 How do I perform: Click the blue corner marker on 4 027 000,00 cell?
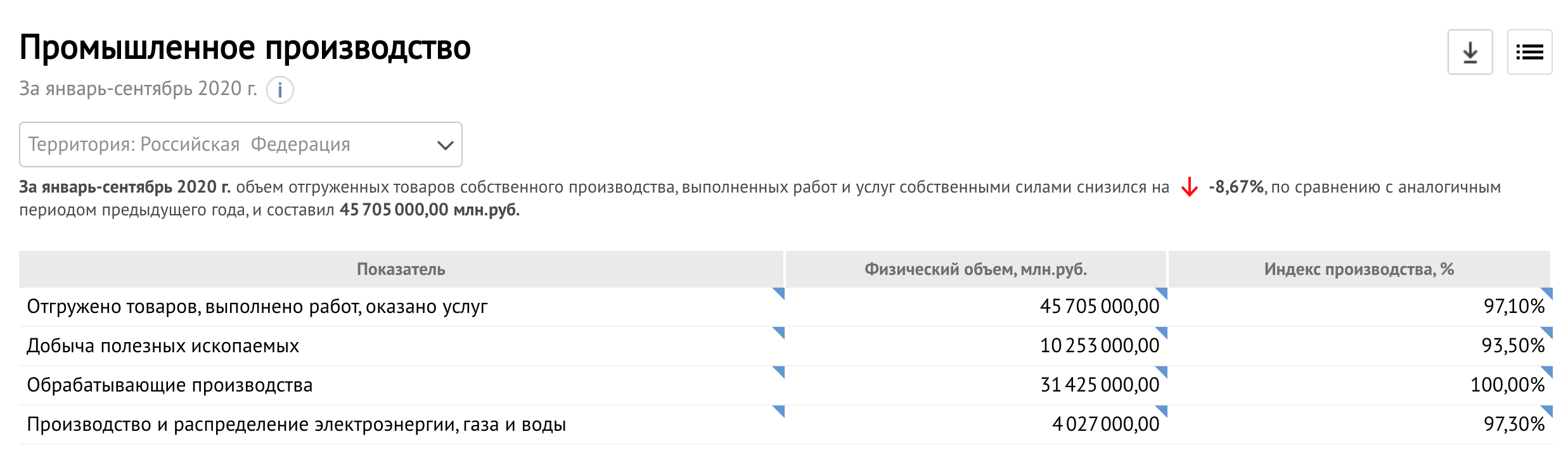[1162, 411]
